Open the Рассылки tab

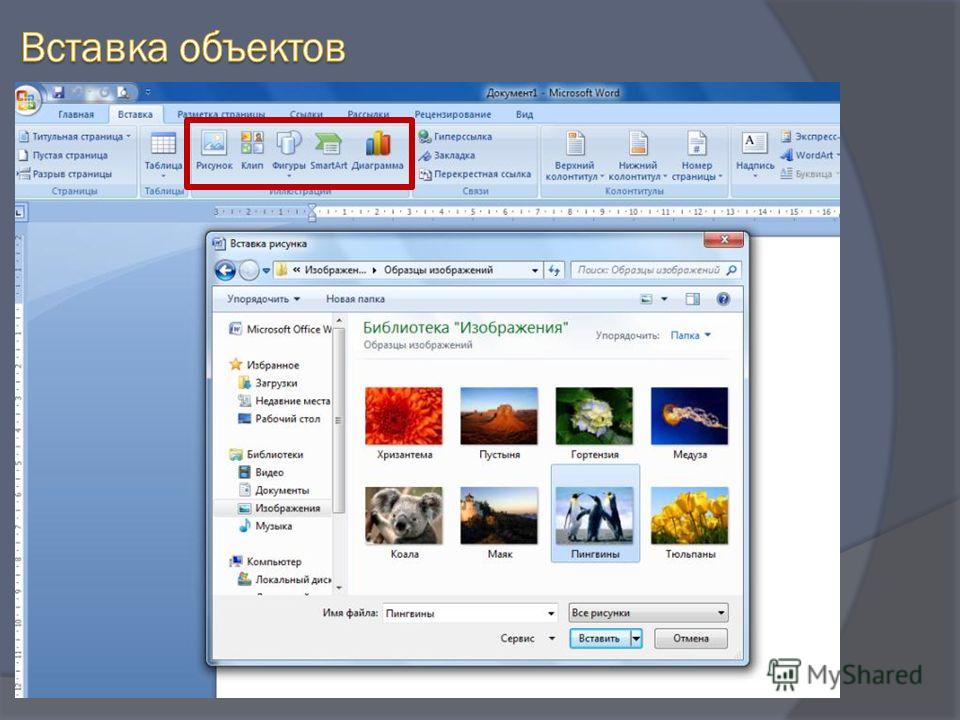click(368, 114)
